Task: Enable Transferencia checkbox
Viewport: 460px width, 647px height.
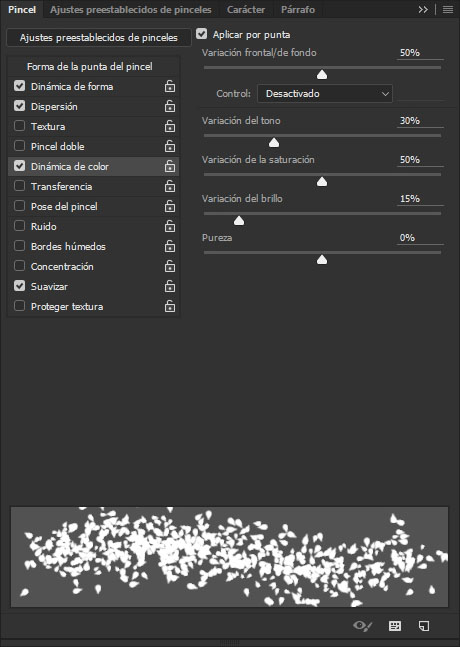Action: click(x=19, y=186)
